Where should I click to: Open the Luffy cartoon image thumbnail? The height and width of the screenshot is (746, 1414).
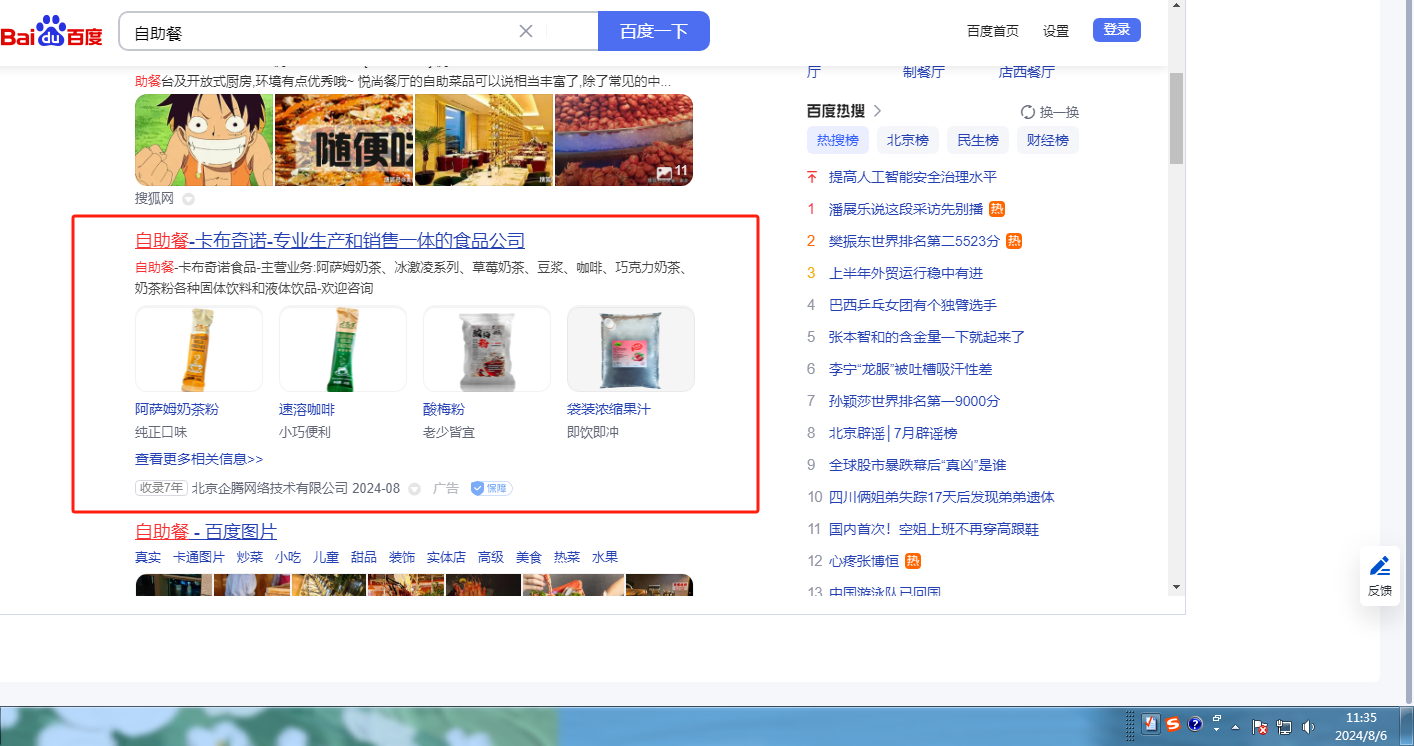[x=204, y=140]
